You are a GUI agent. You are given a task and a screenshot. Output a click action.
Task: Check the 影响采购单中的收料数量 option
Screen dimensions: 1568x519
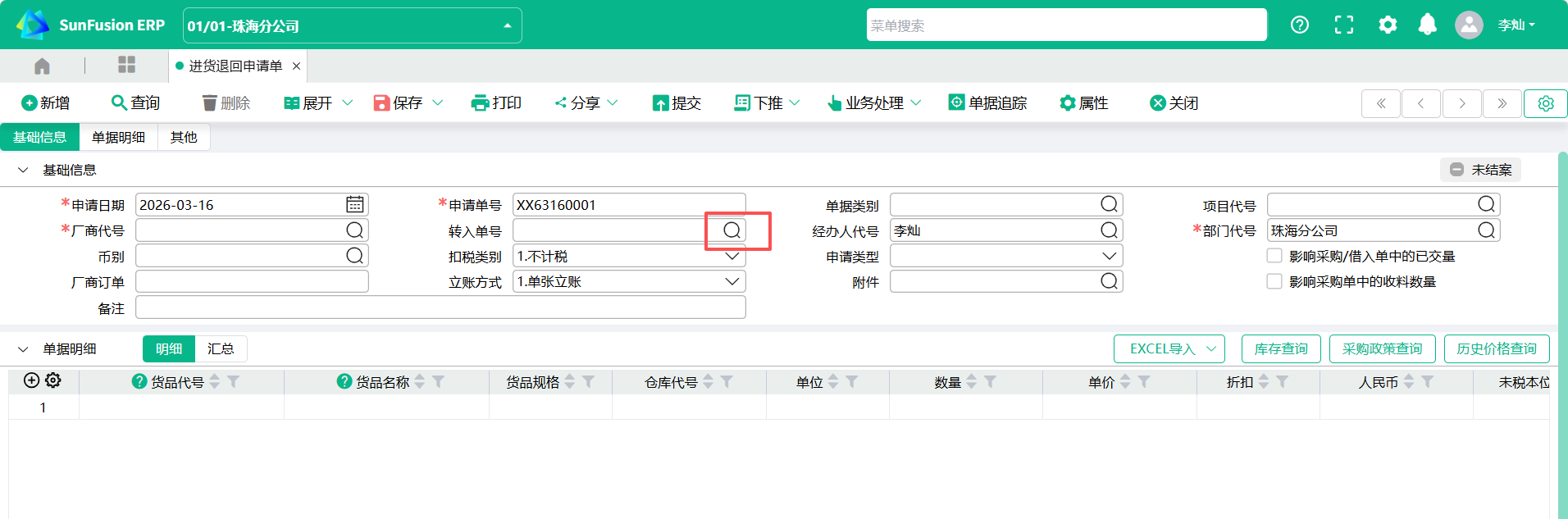pyautogui.click(x=1274, y=281)
